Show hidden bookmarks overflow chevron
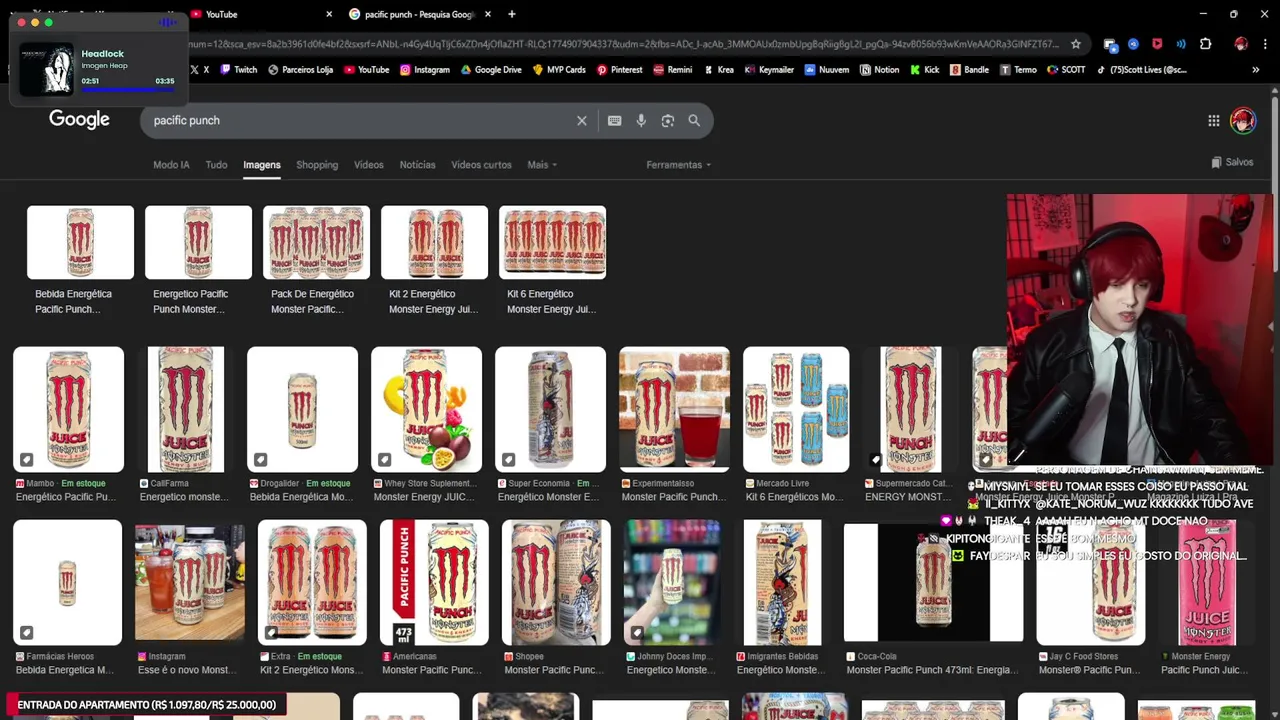 (1256, 70)
